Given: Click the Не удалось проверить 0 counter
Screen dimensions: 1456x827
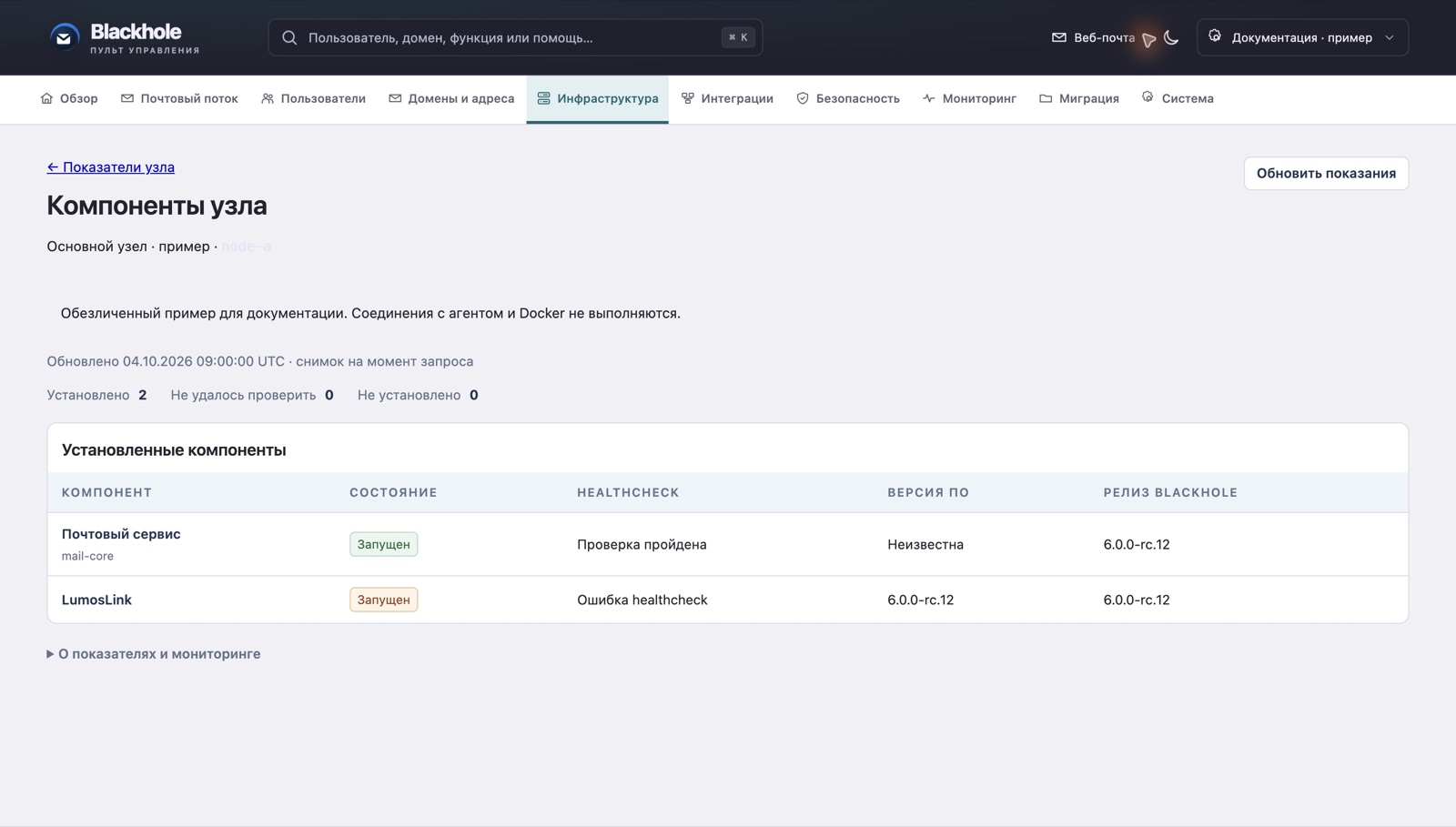Looking at the screenshot, I should [252, 395].
